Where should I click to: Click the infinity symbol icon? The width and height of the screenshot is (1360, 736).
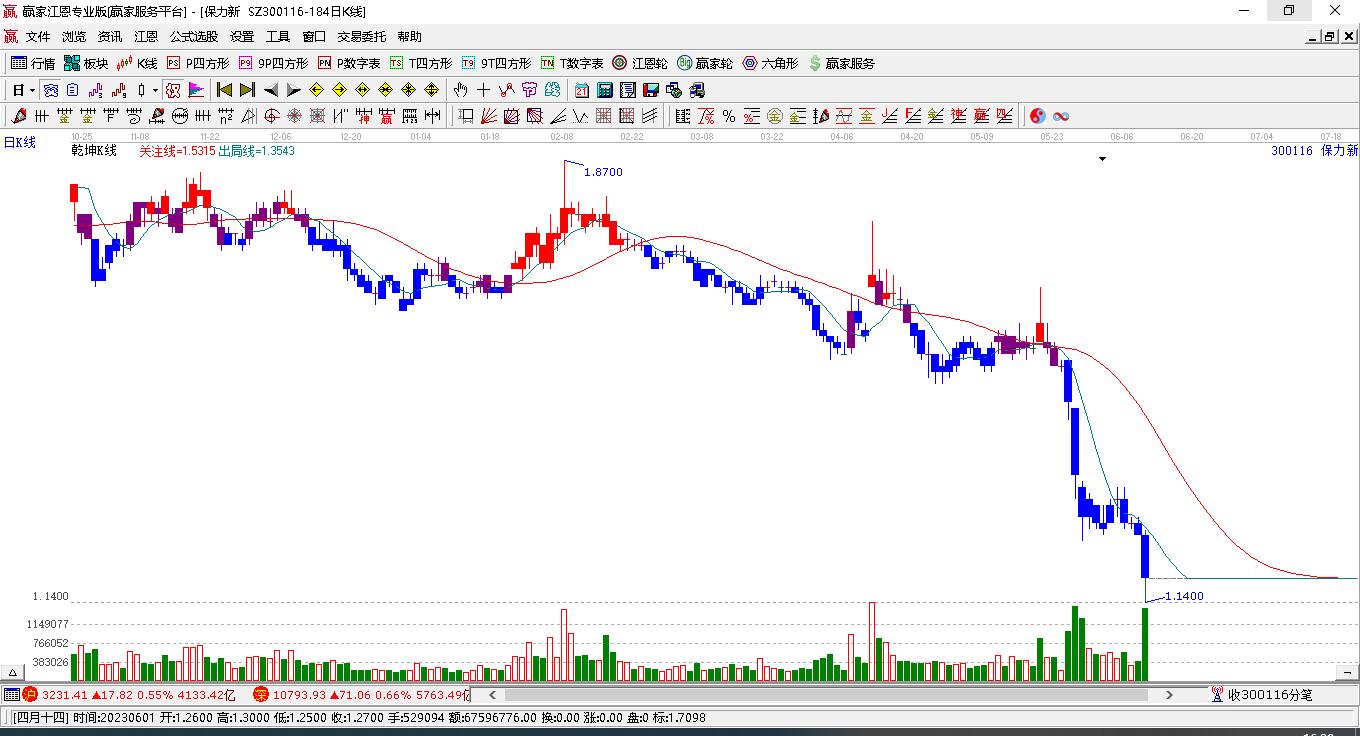[x=1060, y=116]
